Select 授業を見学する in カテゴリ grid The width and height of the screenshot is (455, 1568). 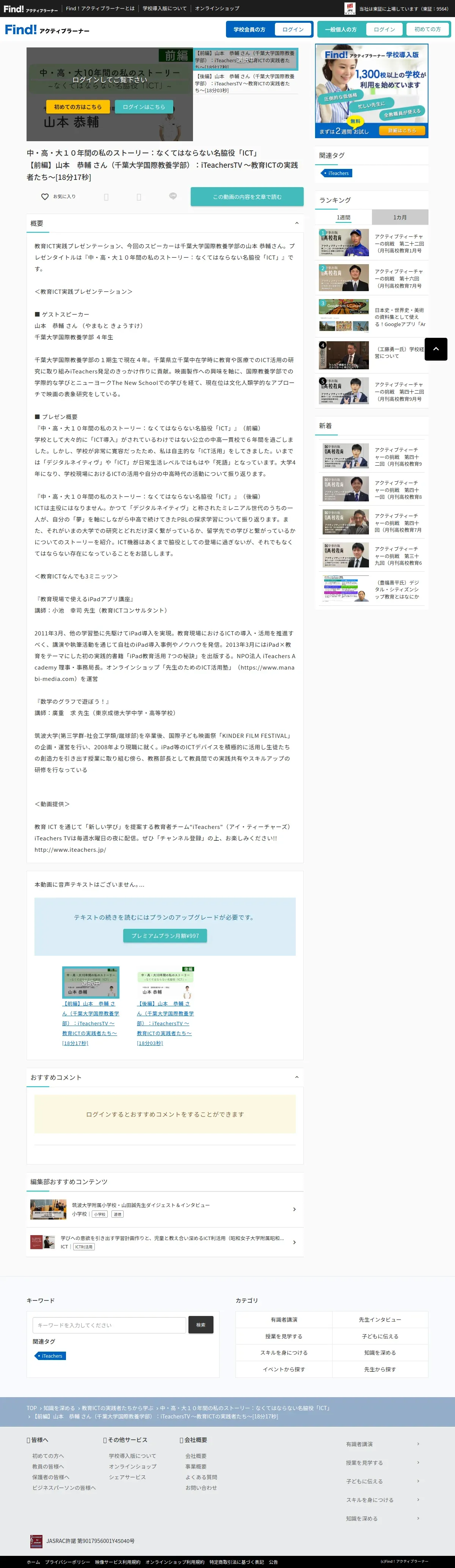point(284,1336)
